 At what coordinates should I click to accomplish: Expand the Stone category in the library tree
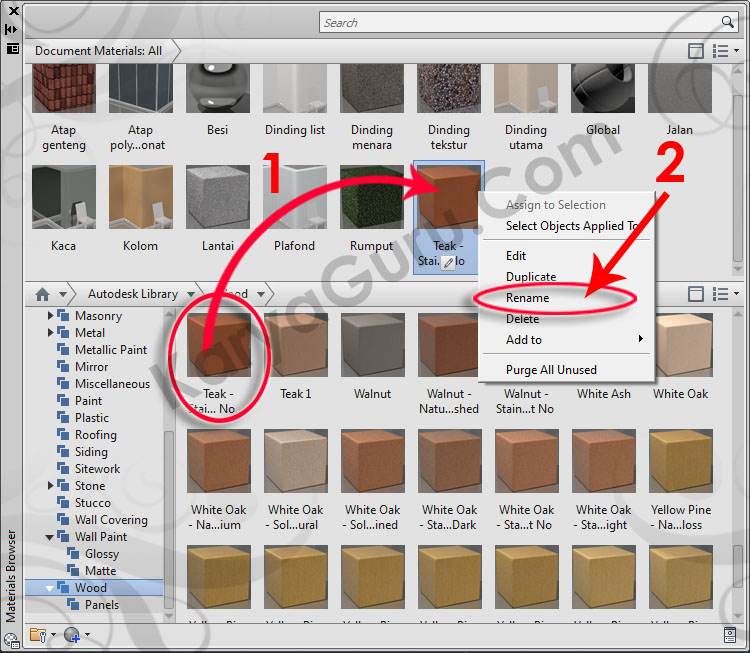[x=52, y=486]
